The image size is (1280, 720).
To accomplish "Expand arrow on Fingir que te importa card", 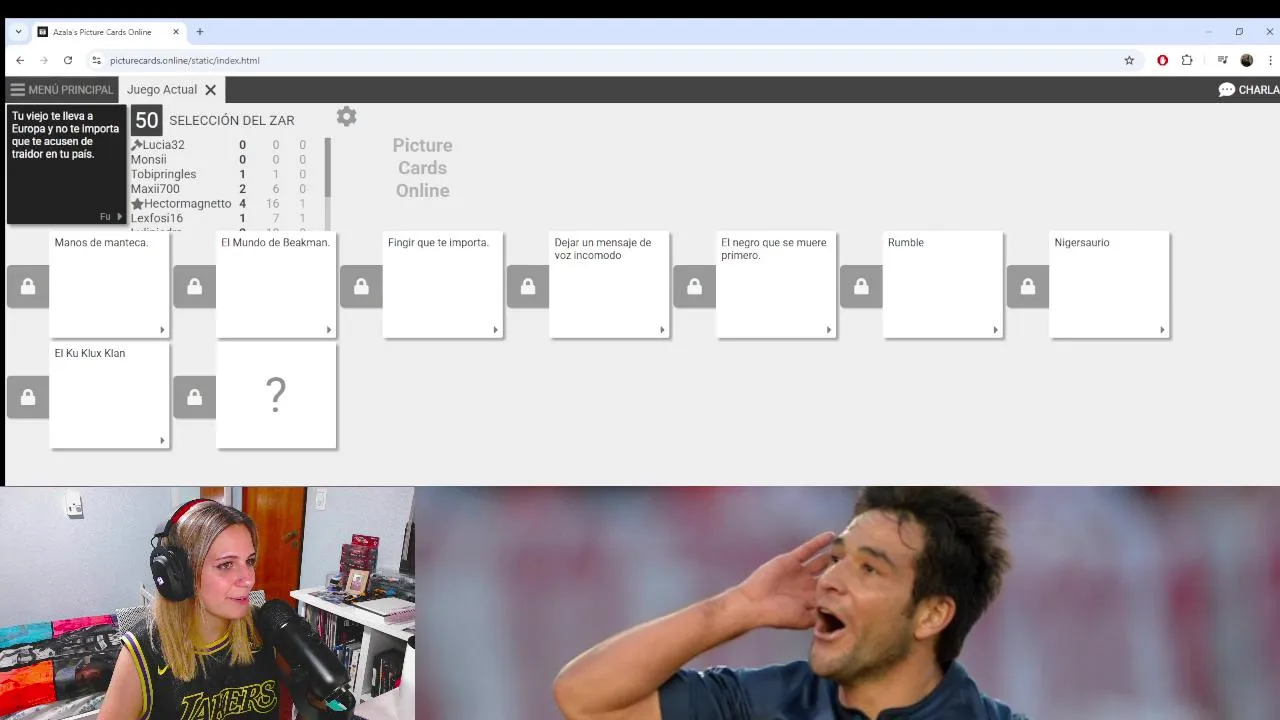I will pyautogui.click(x=495, y=330).
